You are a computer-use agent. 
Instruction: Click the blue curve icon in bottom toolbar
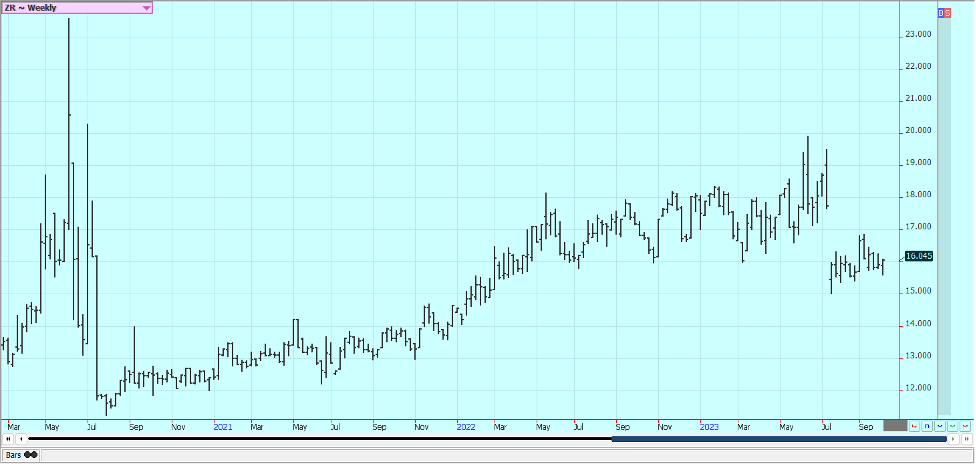pyautogui.click(x=939, y=426)
